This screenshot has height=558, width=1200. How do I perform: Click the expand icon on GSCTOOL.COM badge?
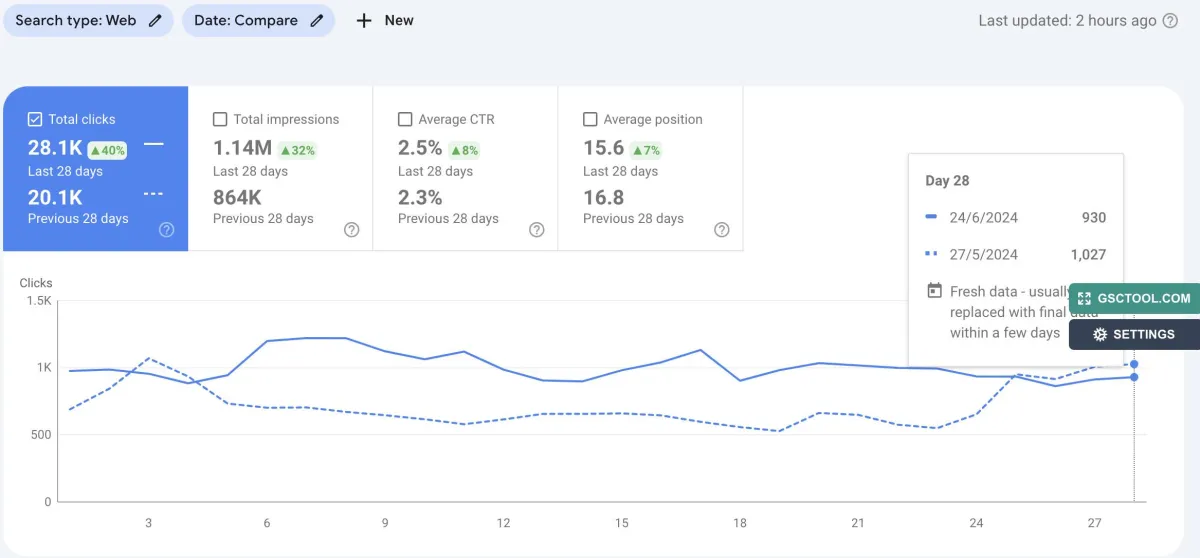click(1084, 298)
